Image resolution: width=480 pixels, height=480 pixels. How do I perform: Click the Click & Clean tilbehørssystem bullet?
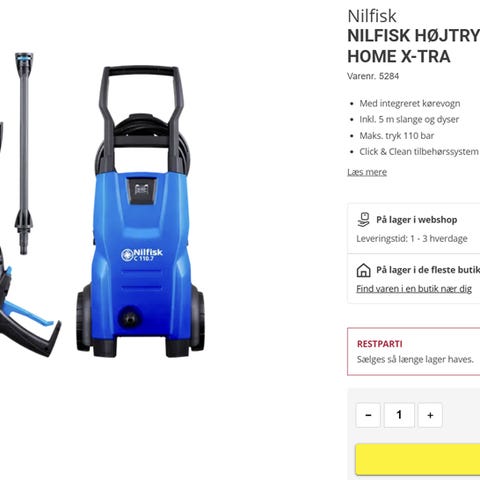click(x=419, y=152)
